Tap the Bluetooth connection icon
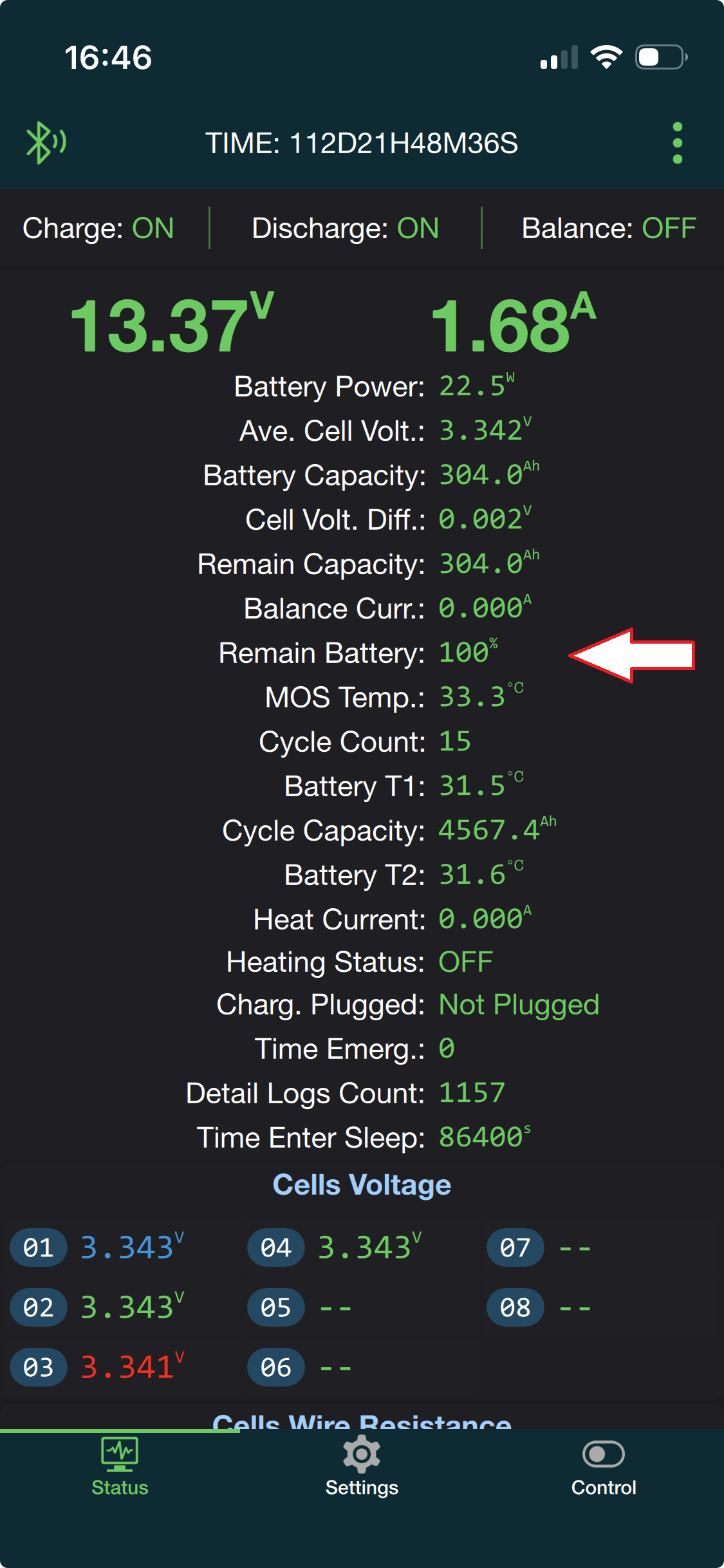 pyautogui.click(x=45, y=142)
